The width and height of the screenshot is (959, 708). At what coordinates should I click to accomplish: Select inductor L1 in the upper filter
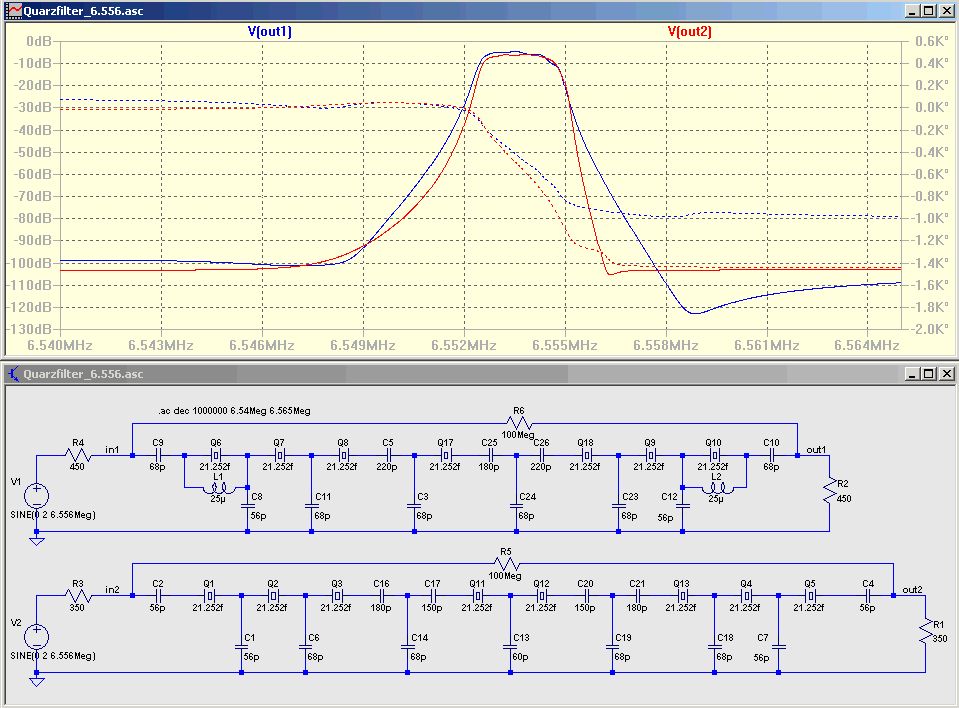click(217, 488)
